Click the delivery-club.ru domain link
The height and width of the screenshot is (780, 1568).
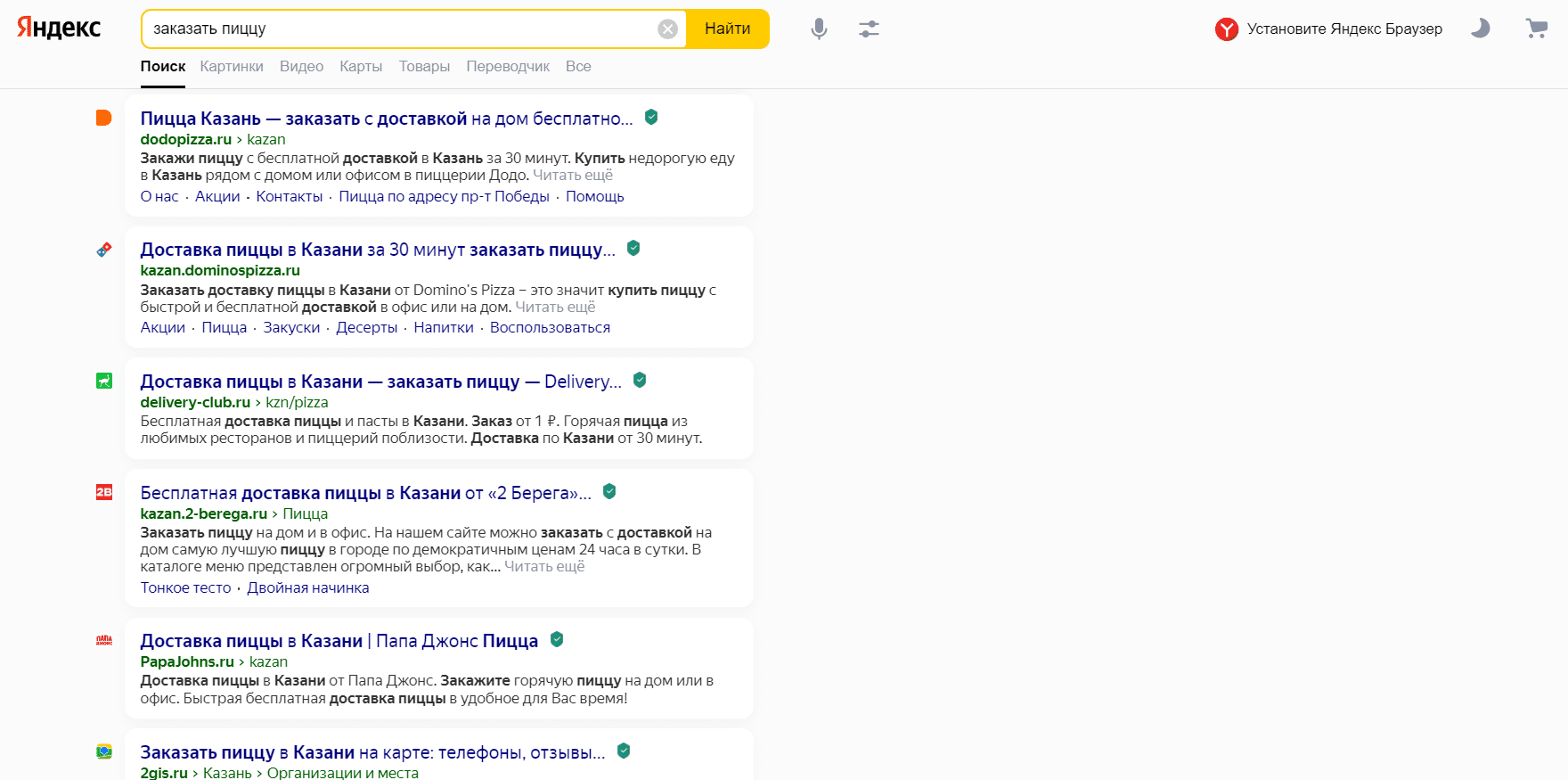point(195,402)
